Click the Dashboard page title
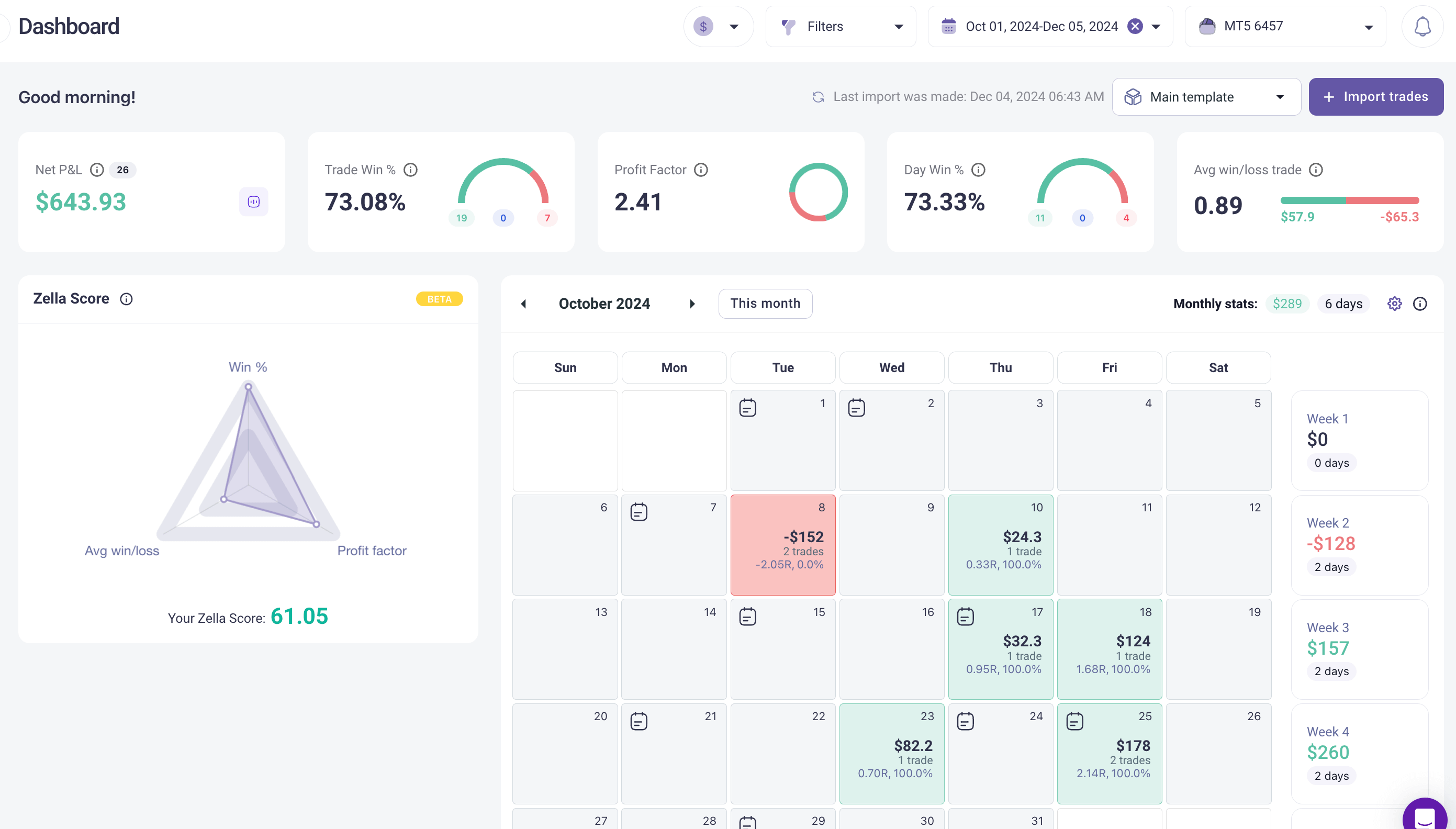 click(x=69, y=26)
